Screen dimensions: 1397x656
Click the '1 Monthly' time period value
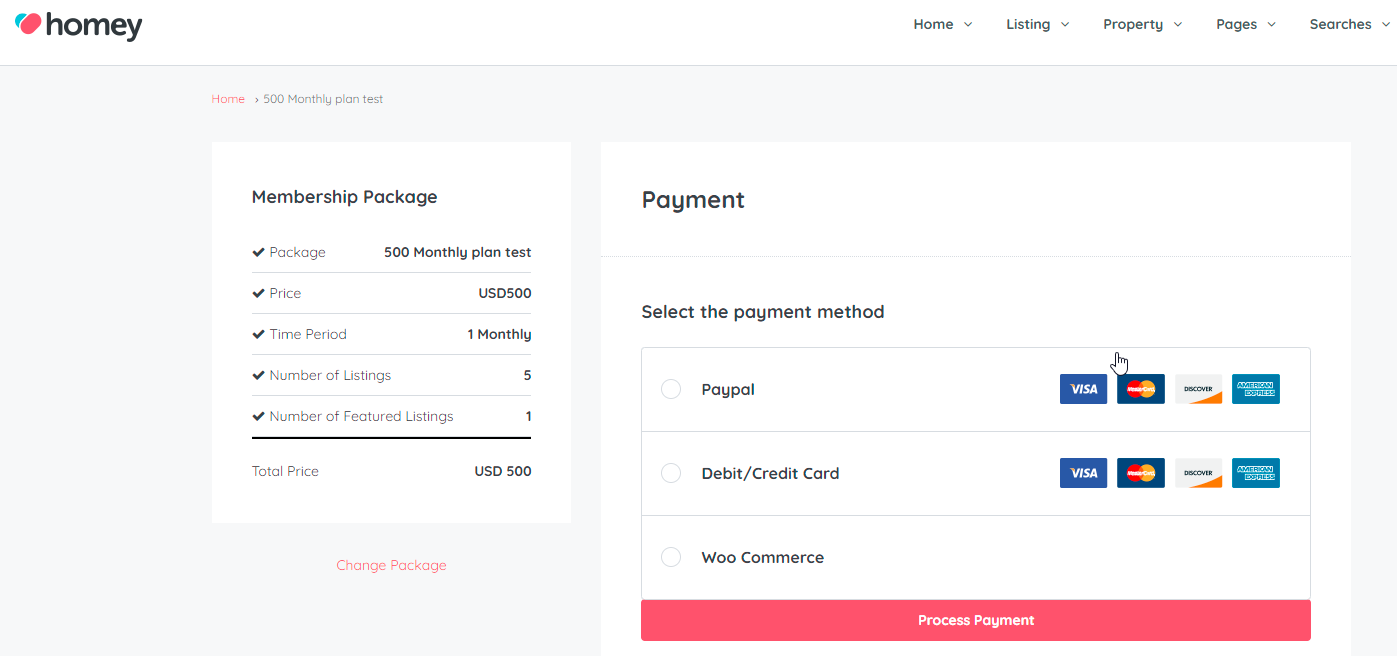499,334
